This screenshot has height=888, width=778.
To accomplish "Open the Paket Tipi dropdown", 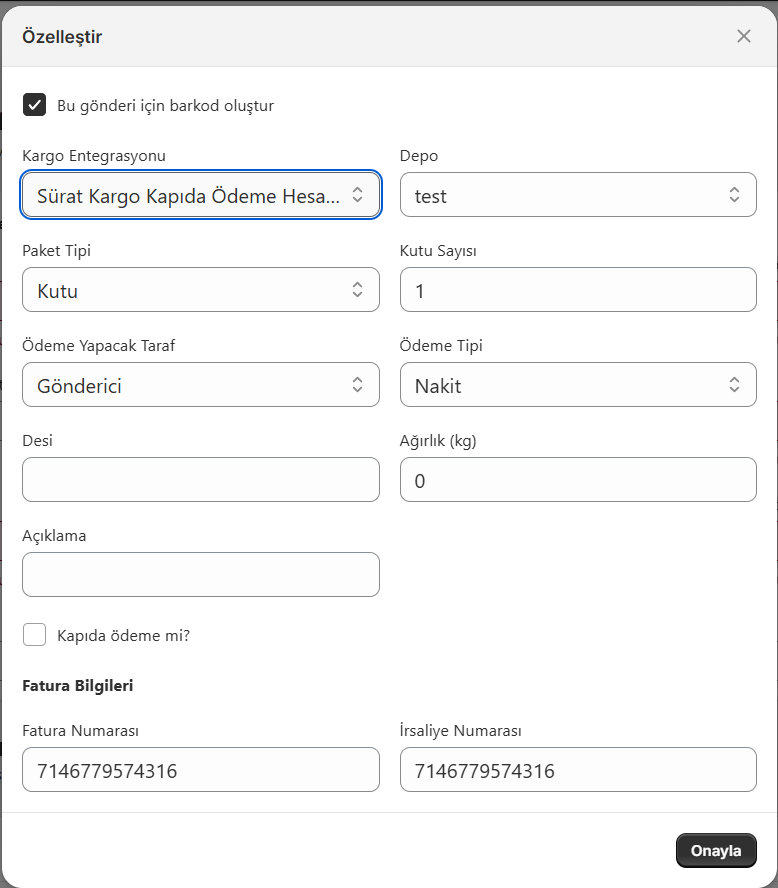I will (x=200, y=290).
